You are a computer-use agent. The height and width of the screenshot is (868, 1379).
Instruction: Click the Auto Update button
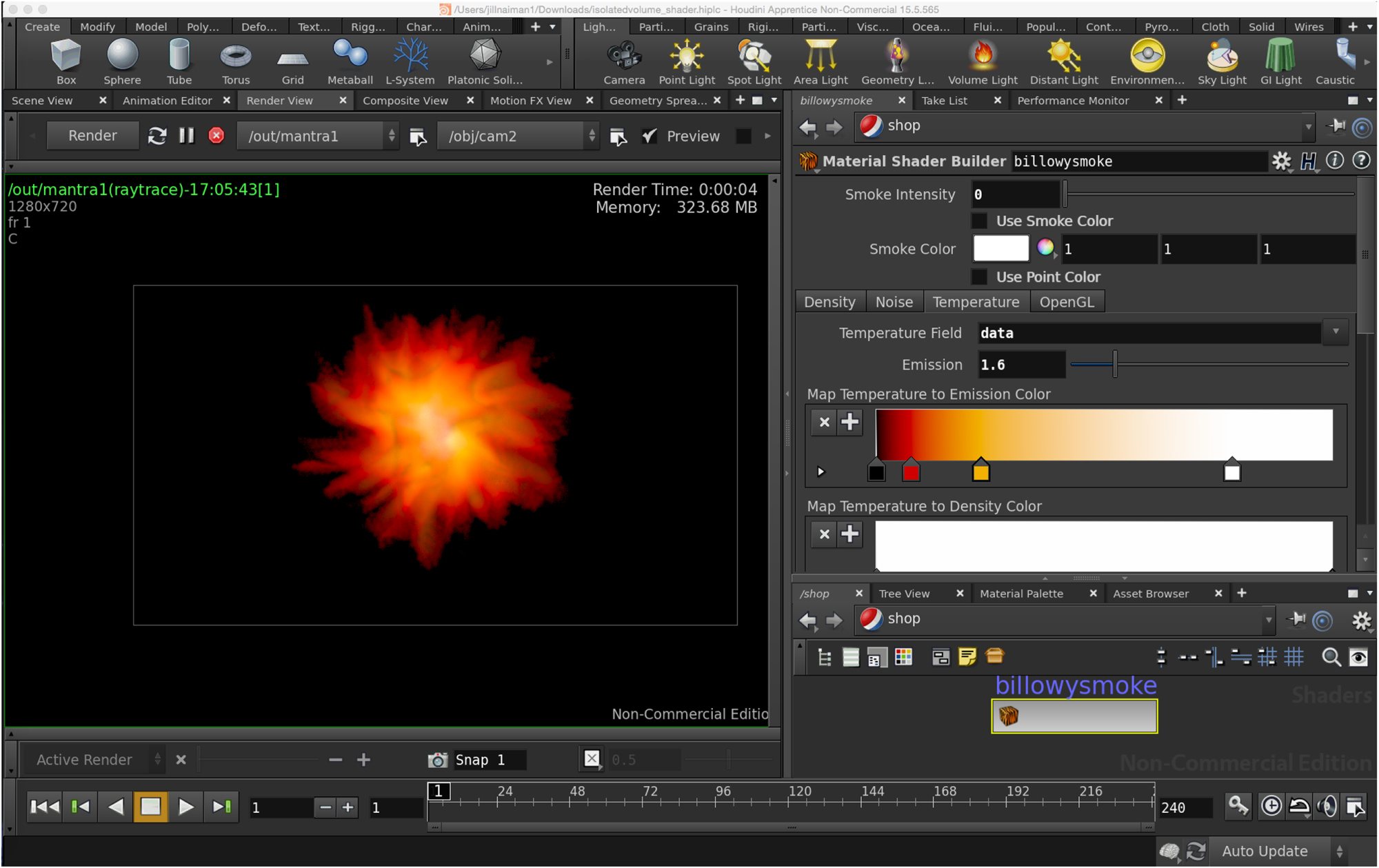pyautogui.click(x=1264, y=851)
